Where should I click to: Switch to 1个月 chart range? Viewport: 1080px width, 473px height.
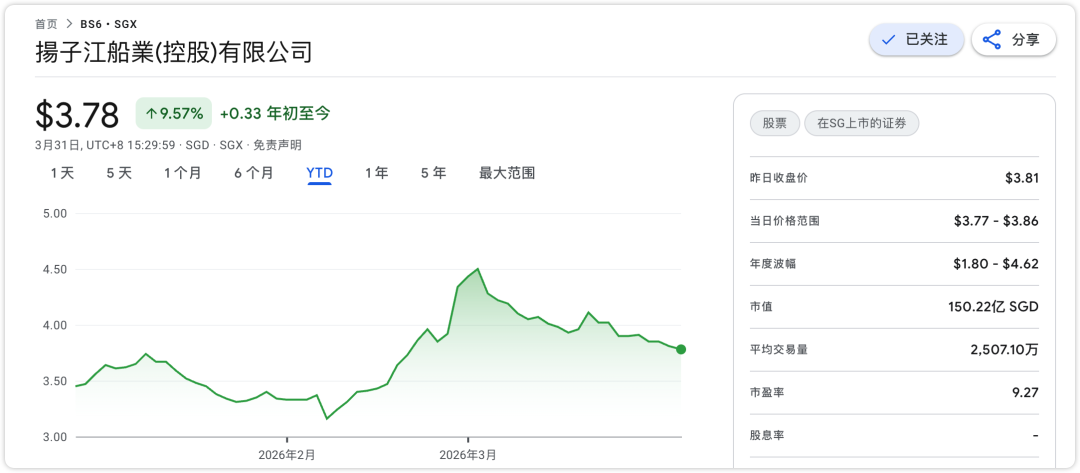pos(183,173)
